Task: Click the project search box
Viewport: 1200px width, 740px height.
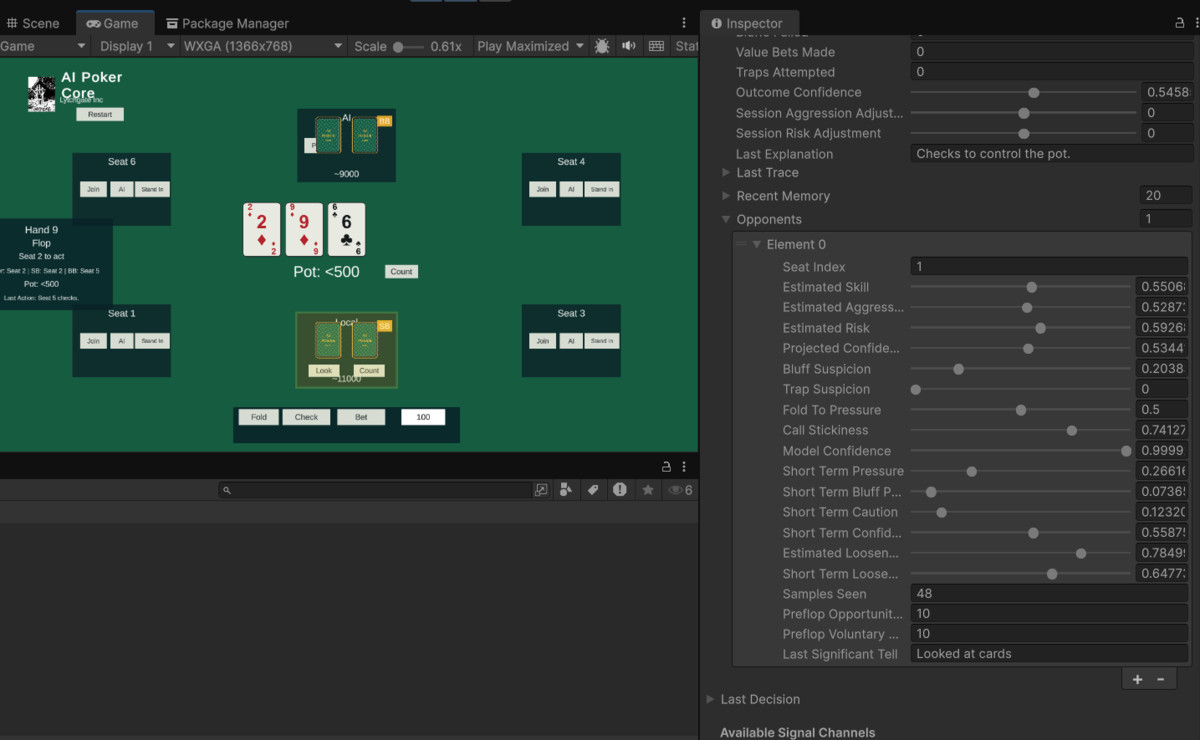Action: coord(375,490)
